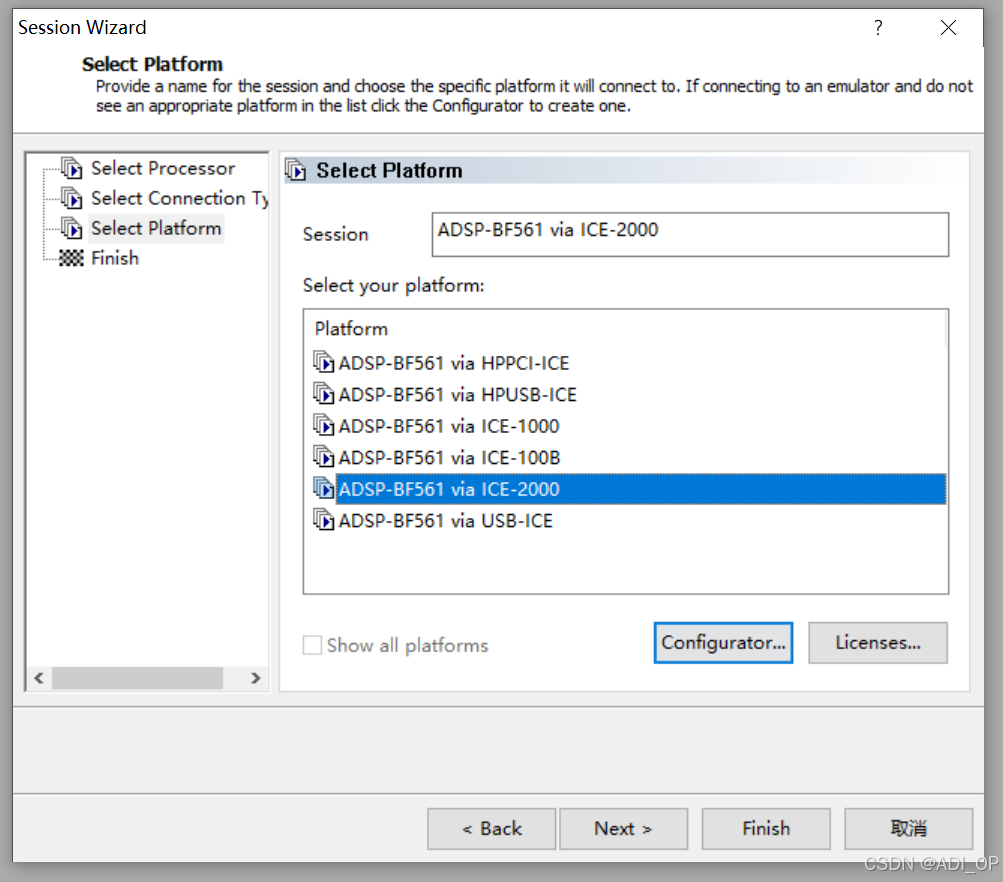Jump to the Finish step in tree

(x=115, y=258)
